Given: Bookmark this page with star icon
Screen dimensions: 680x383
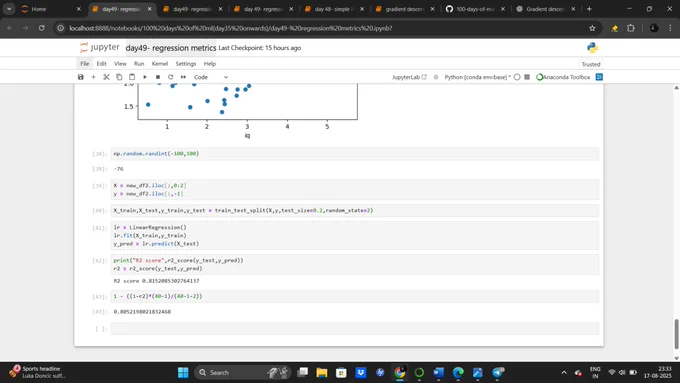Looking at the screenshot, I should coord(592,28).
